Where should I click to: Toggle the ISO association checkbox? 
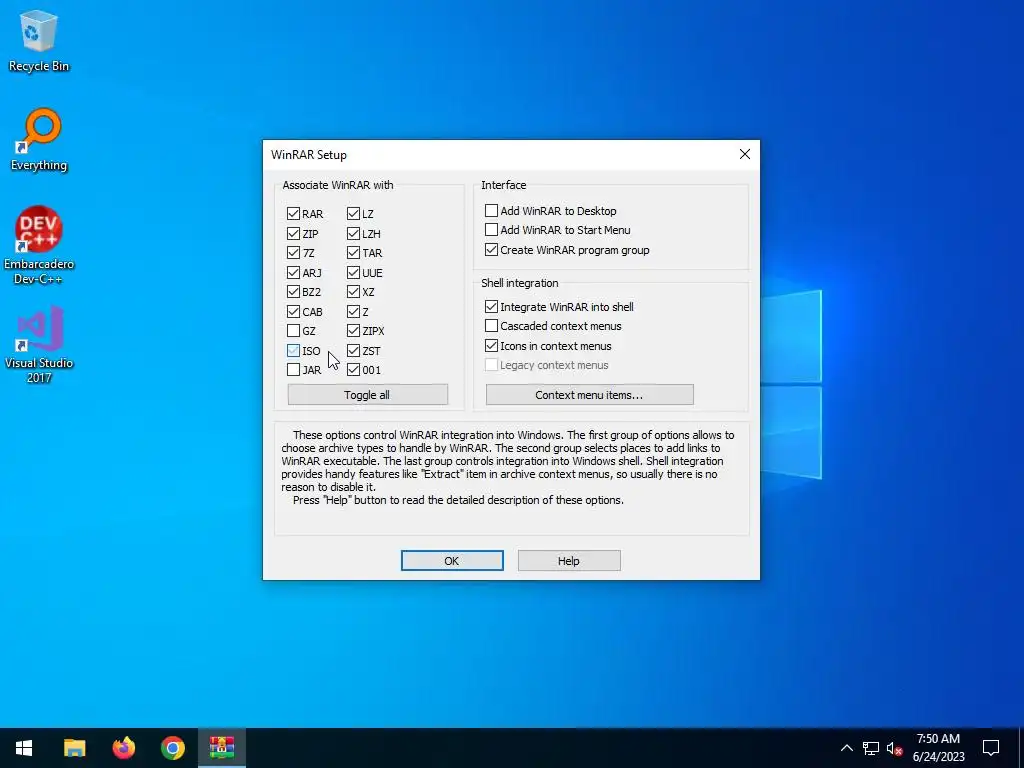[293, 351]
